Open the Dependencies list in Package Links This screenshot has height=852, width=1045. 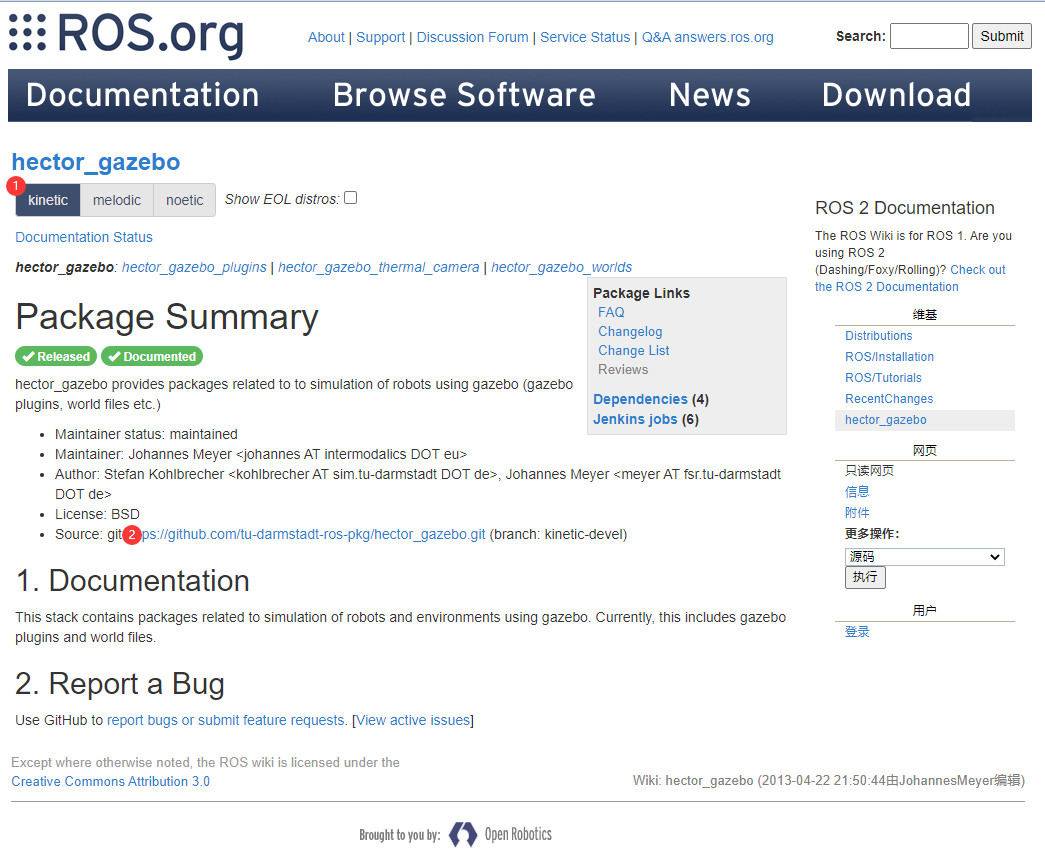pyautogui.click(x=641, y=399)
